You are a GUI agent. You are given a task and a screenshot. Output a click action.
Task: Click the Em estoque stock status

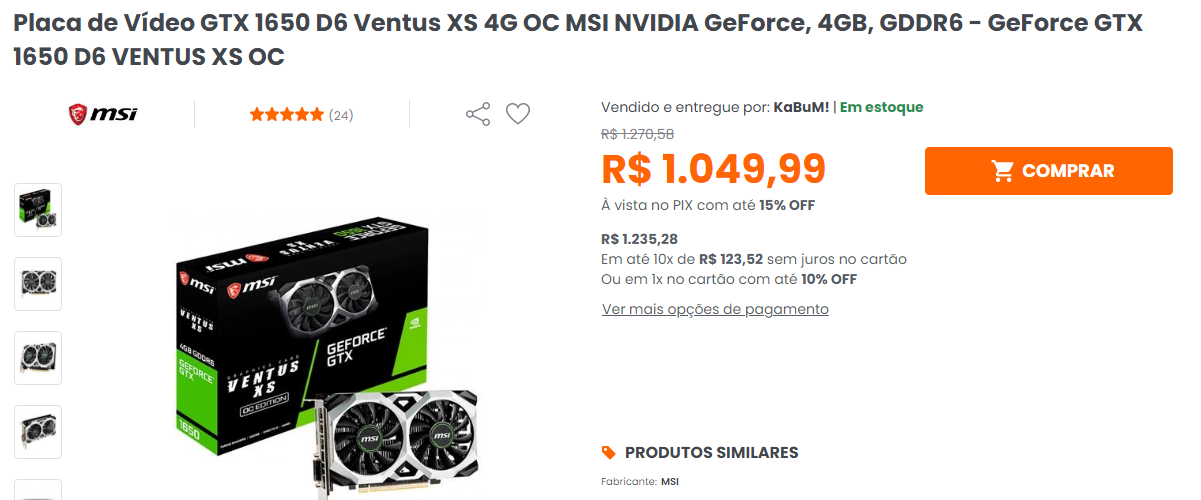tap(881, 107)
